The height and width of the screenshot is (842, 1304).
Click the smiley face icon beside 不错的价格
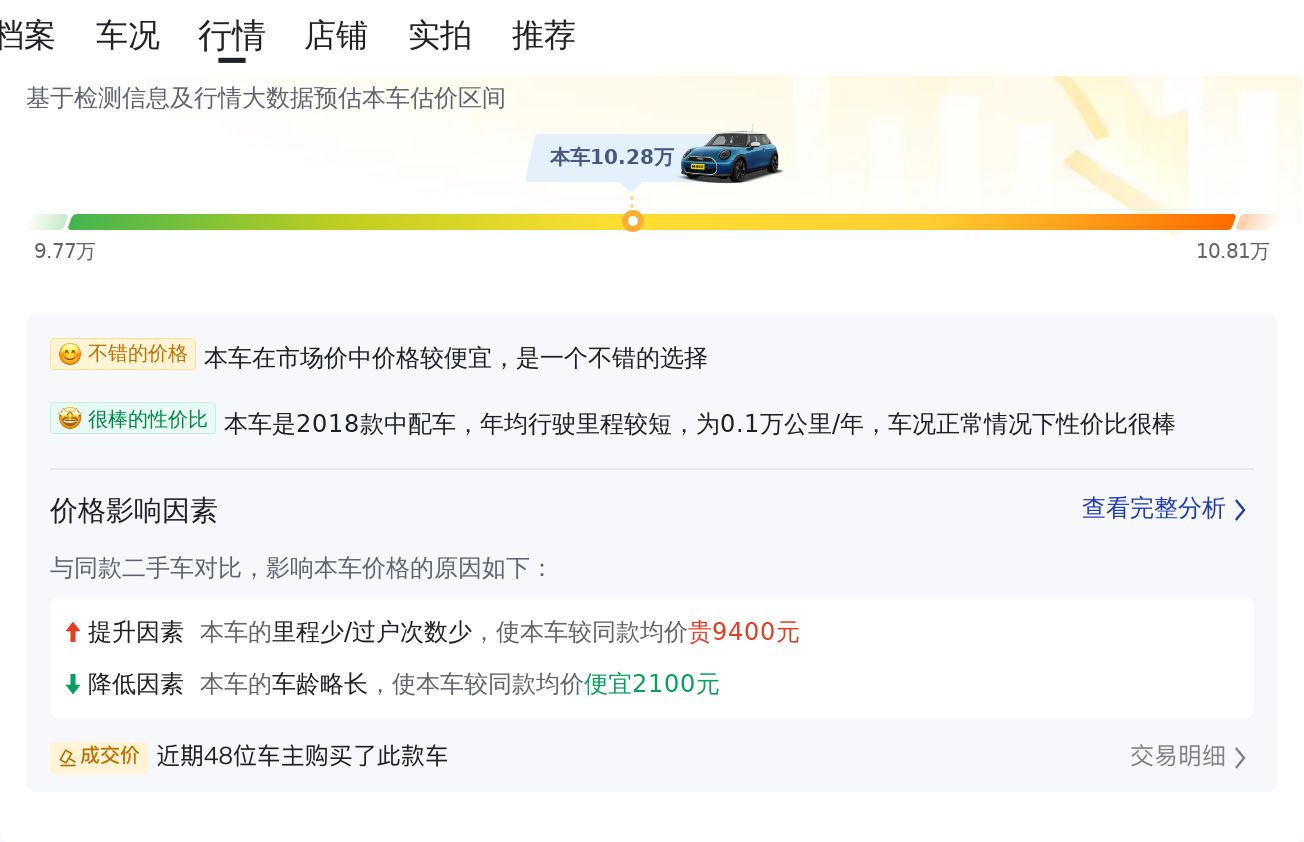69,355
